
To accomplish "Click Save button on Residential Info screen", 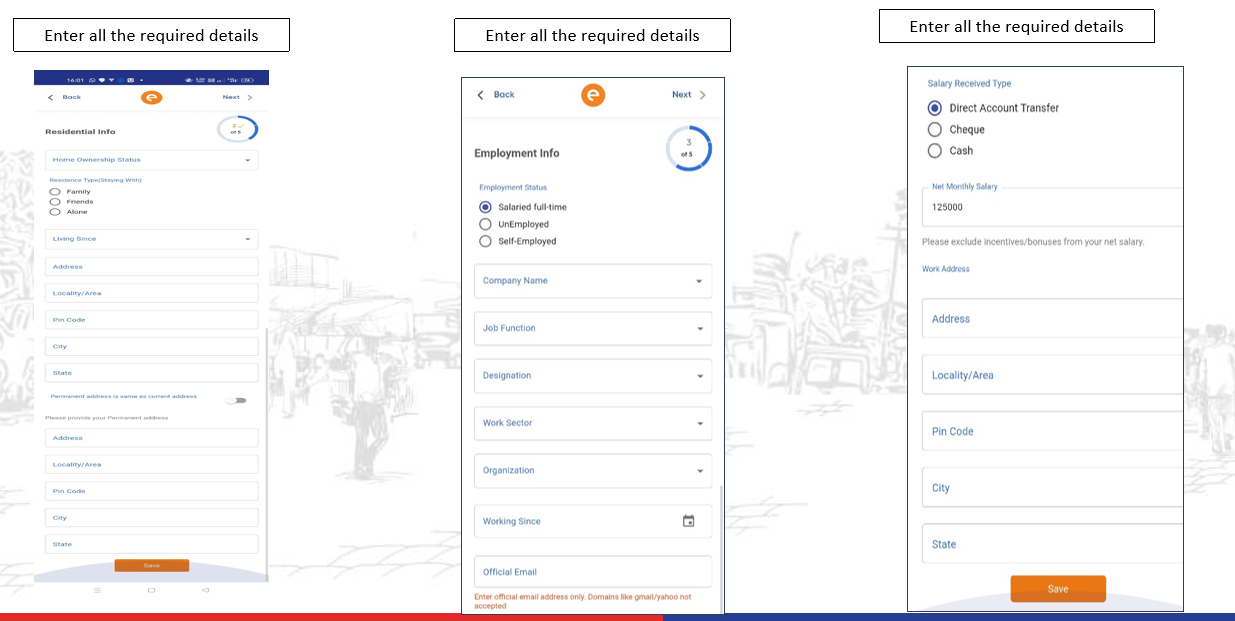I will [152, 566].
